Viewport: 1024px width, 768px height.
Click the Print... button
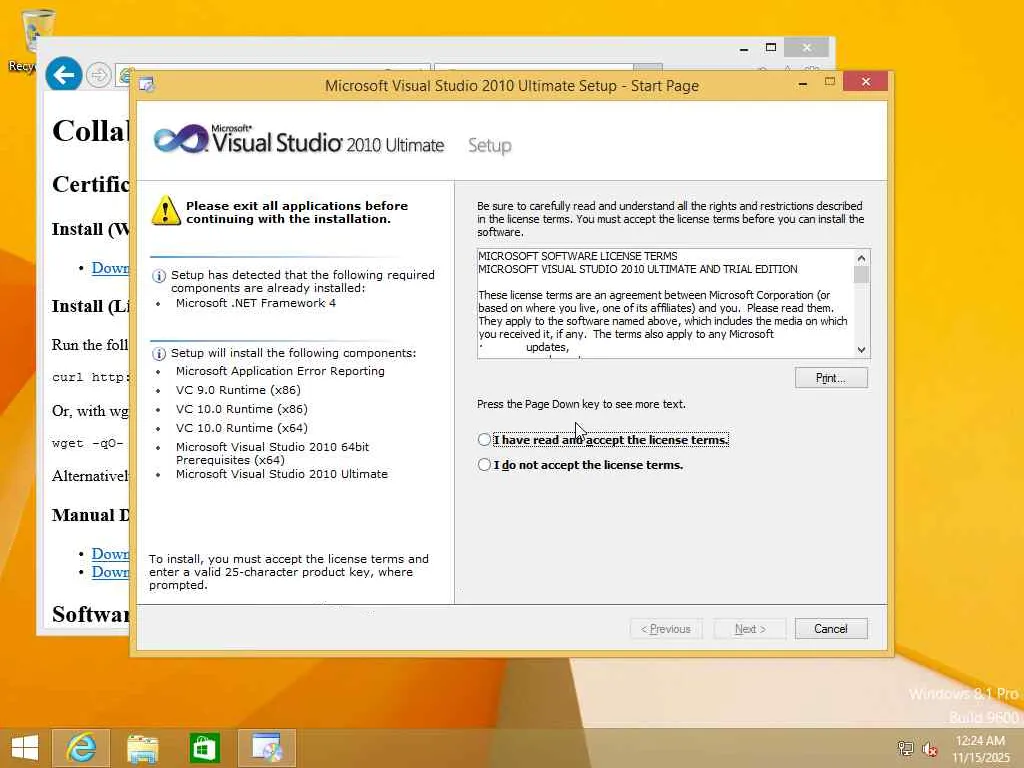[831, 377]
